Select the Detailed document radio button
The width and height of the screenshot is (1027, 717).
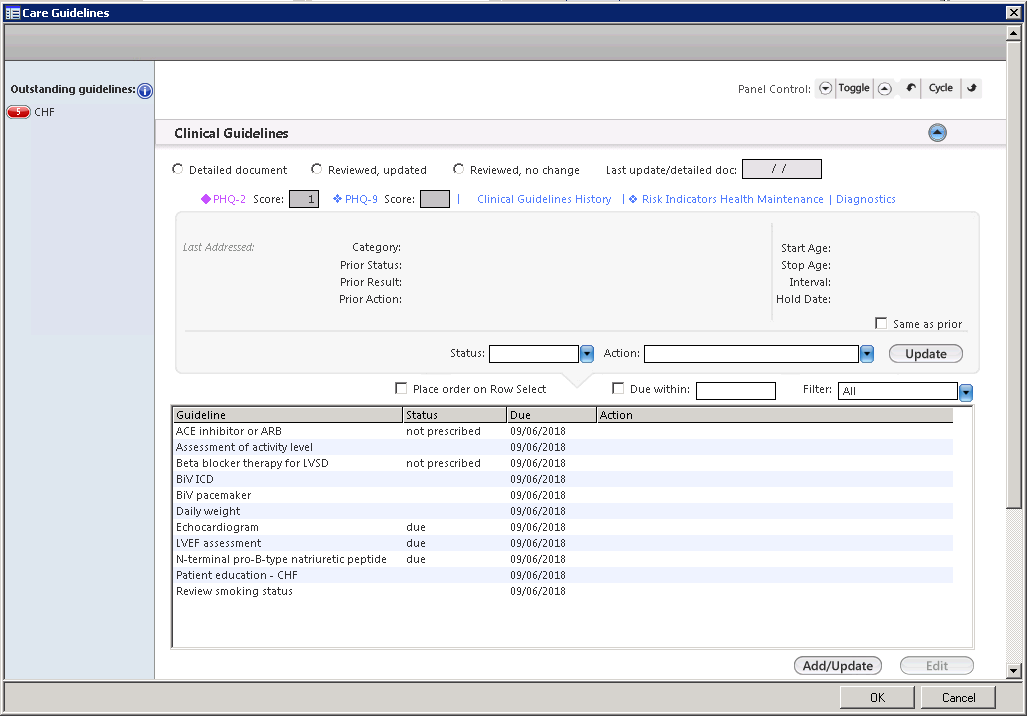[x=177, y=169]
